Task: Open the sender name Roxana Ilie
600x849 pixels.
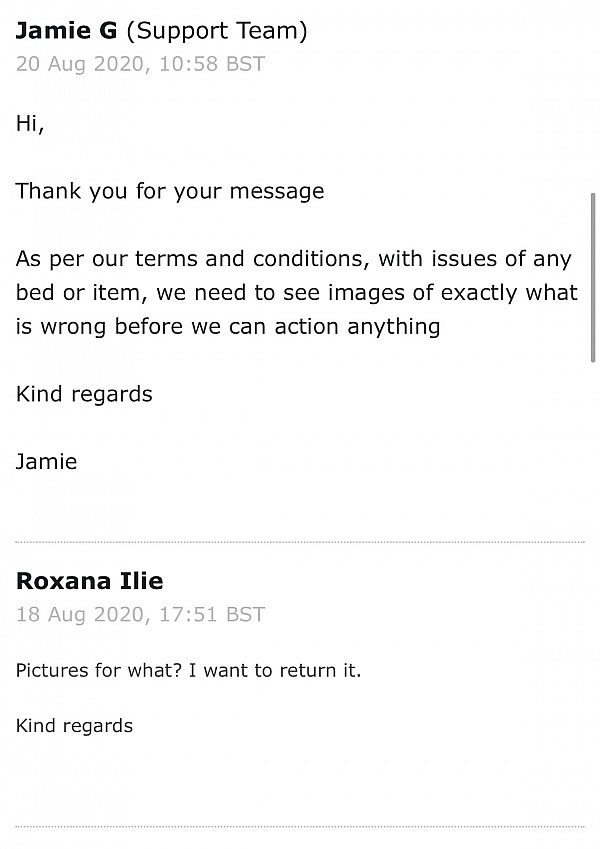Action: 89,581
